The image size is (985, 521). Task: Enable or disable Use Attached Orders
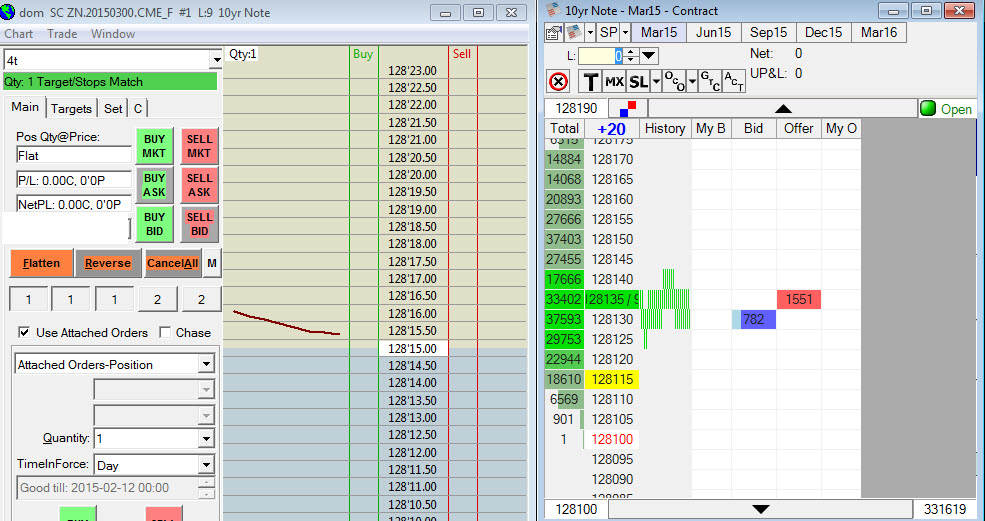24,332
